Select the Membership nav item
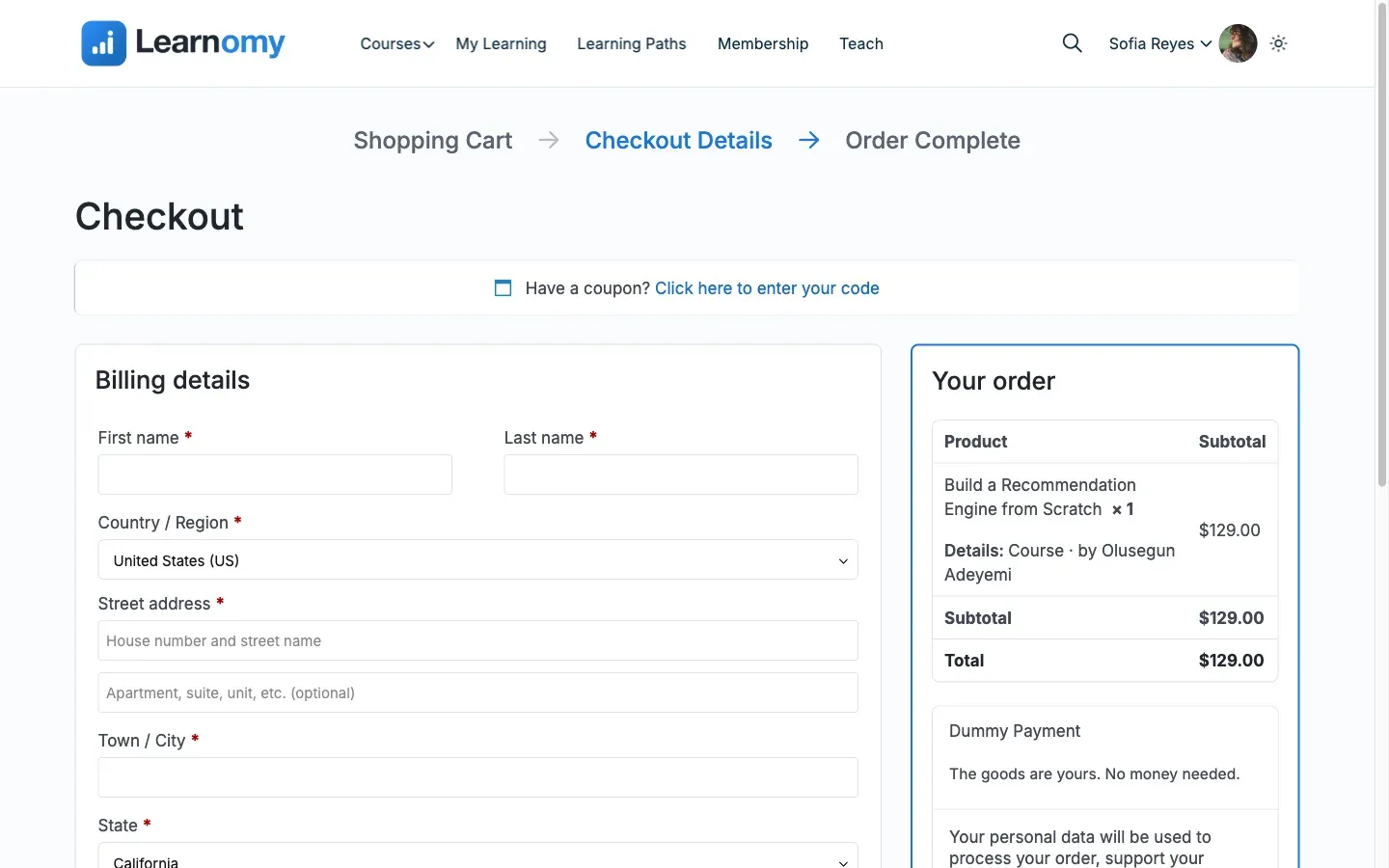The height and width of the screenshot is (868, 1389). [x=763, y=43]
